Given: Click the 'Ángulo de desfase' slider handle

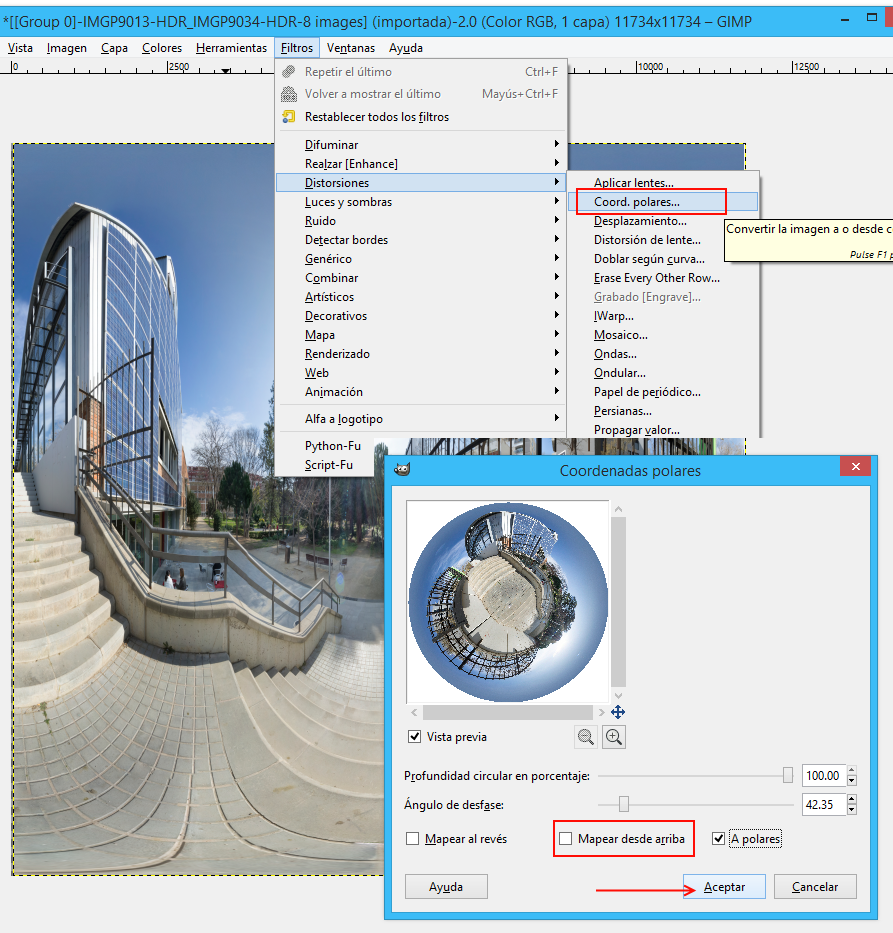Looking at the screenshot, I should 624,804.
